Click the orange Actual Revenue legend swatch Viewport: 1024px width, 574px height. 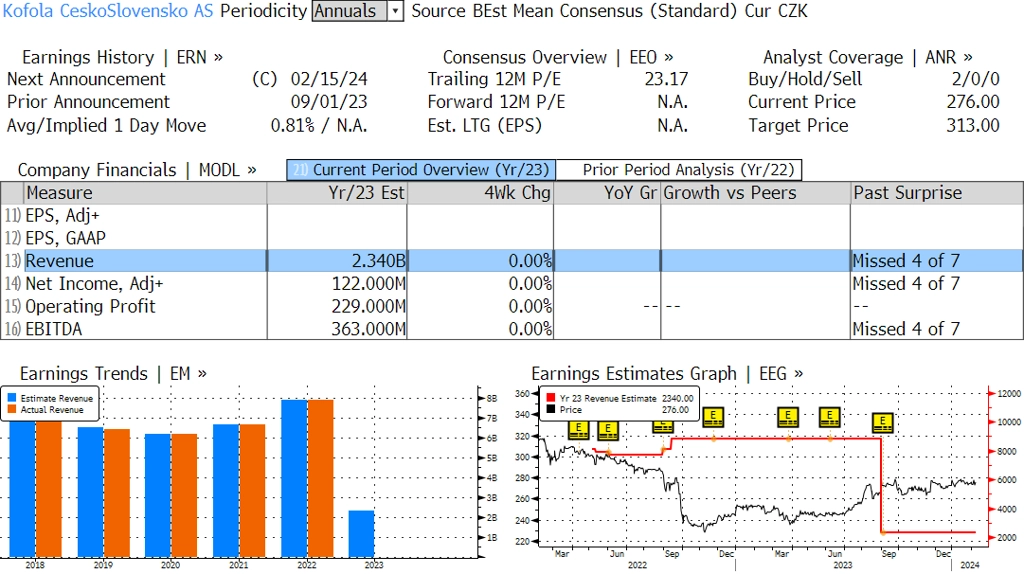(x=12, y=409)
